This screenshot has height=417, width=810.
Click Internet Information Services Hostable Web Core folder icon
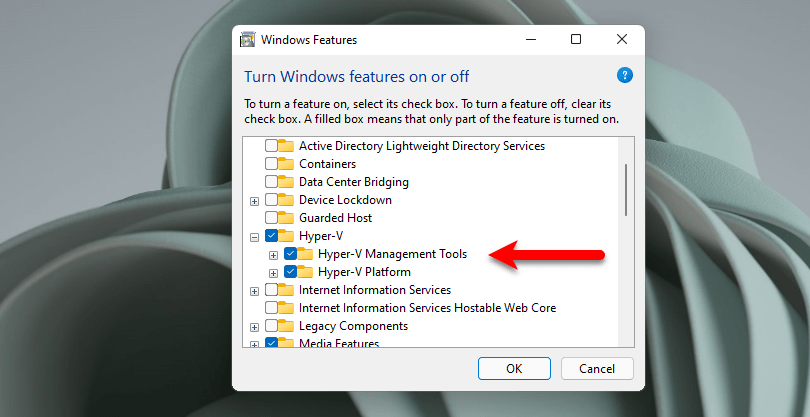point(286,308)
